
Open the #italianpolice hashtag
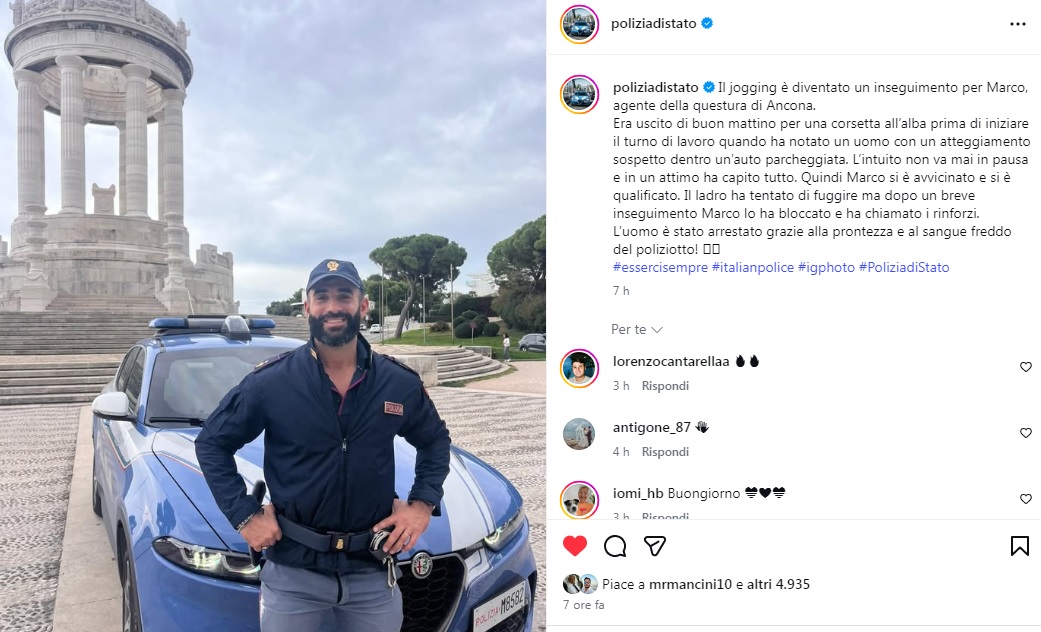pos(752,267)
